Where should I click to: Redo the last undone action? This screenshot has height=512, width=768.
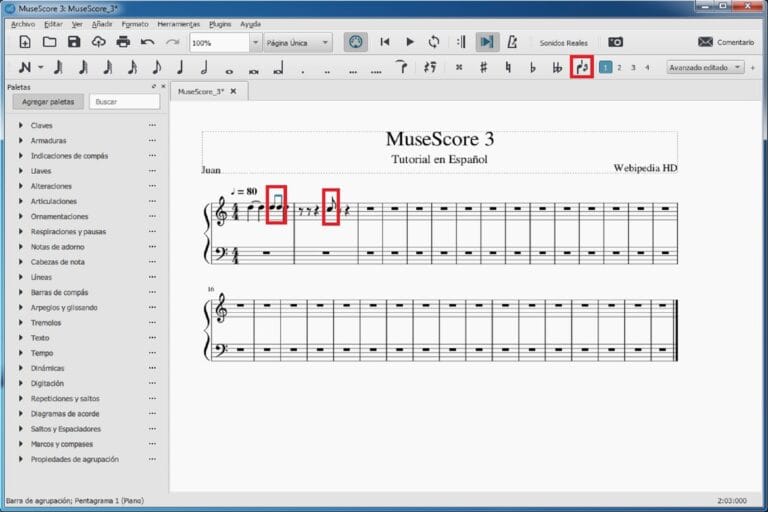click(172, 43)
